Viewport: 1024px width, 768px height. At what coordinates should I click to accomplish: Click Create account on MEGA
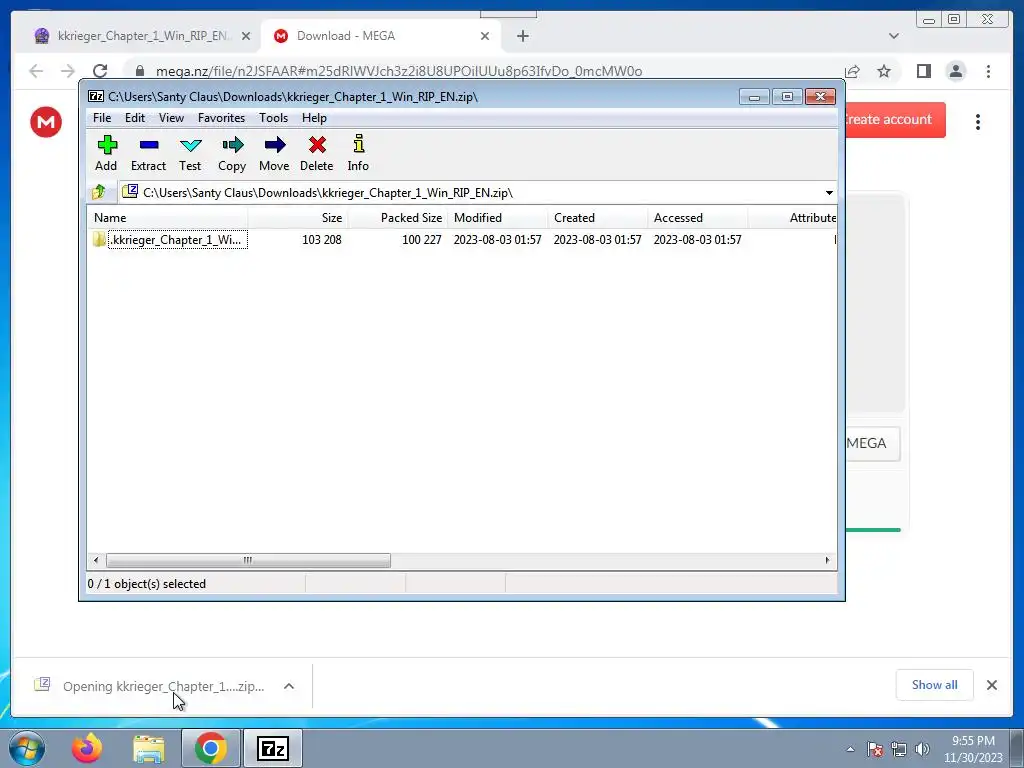pos(895,120)
